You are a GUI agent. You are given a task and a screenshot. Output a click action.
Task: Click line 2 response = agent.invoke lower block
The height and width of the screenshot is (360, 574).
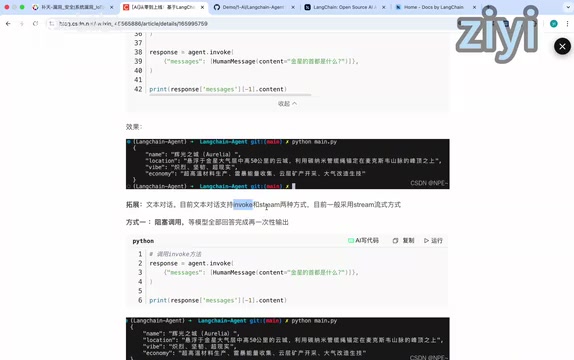191,263
